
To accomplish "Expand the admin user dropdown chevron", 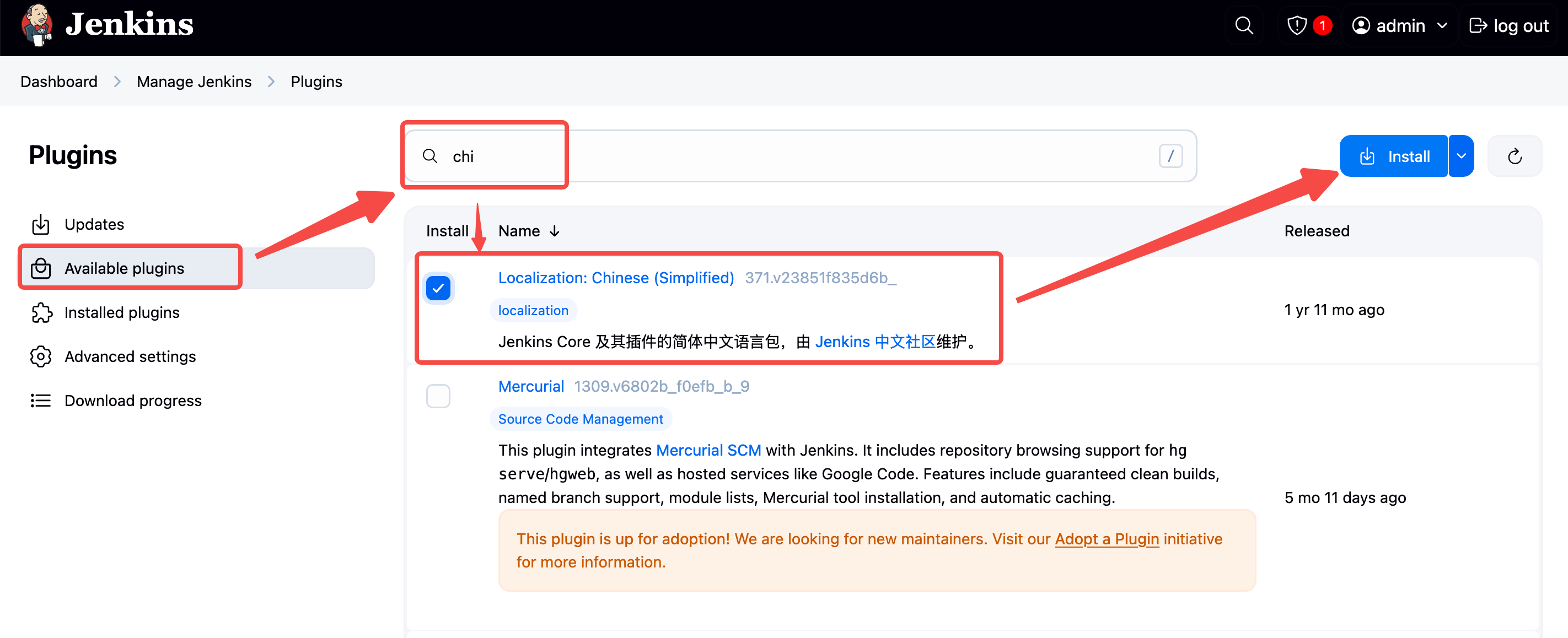I will point(1441,25).
